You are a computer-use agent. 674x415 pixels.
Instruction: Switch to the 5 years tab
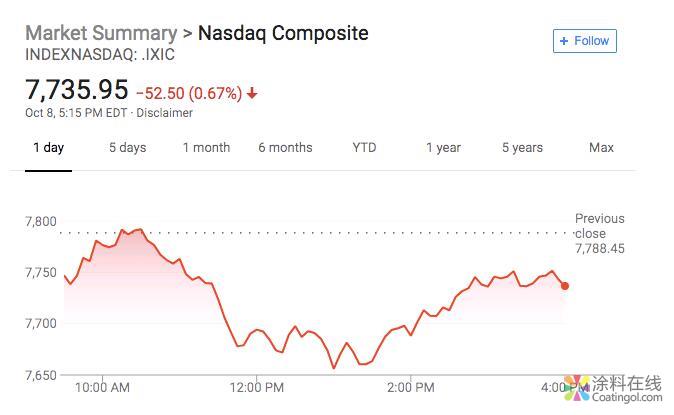click(522, 148)
